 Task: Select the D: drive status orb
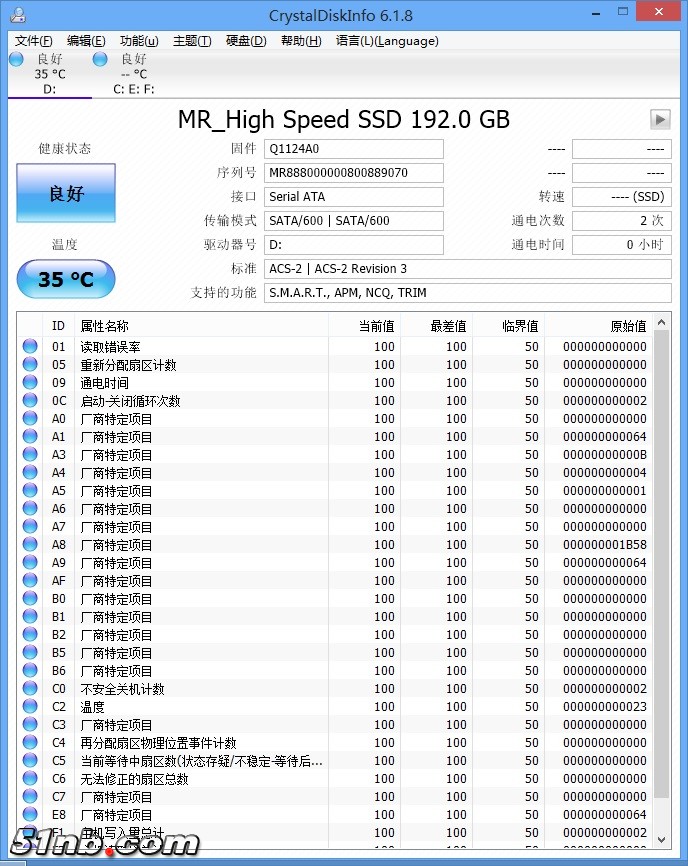coord(16,59)
